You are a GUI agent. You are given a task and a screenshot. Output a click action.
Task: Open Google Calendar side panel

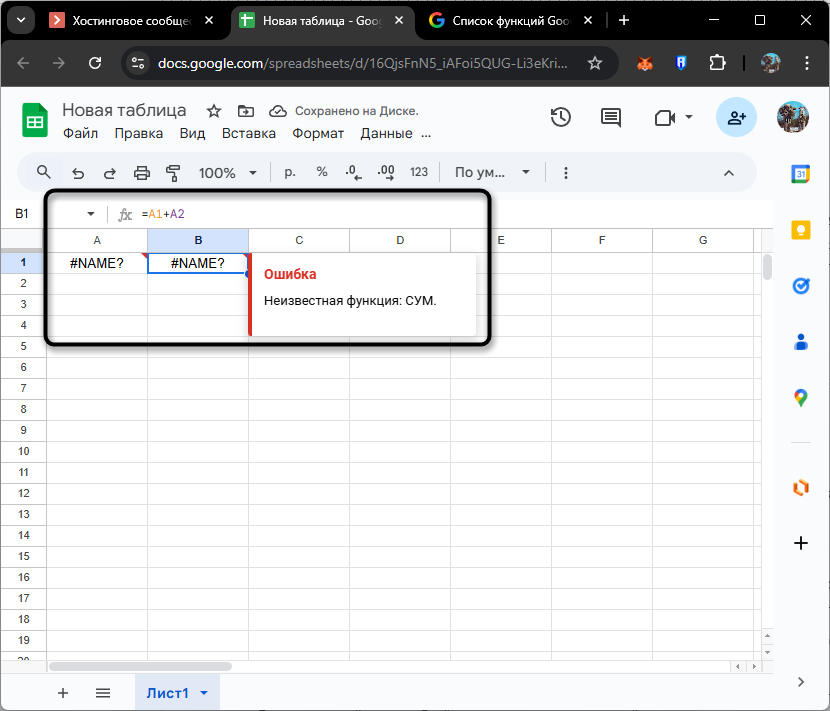[800, 174]
